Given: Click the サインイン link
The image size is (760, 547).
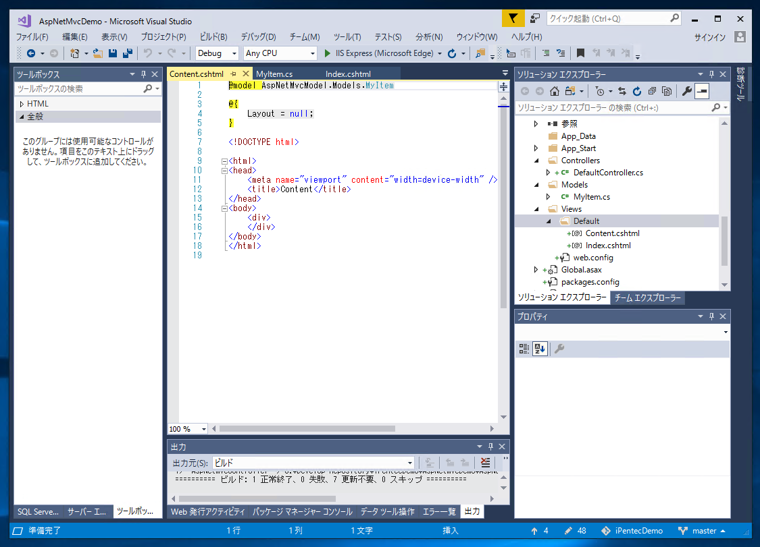Looking at the screenshot, I should pyautogui.click(x=710, y=37).
